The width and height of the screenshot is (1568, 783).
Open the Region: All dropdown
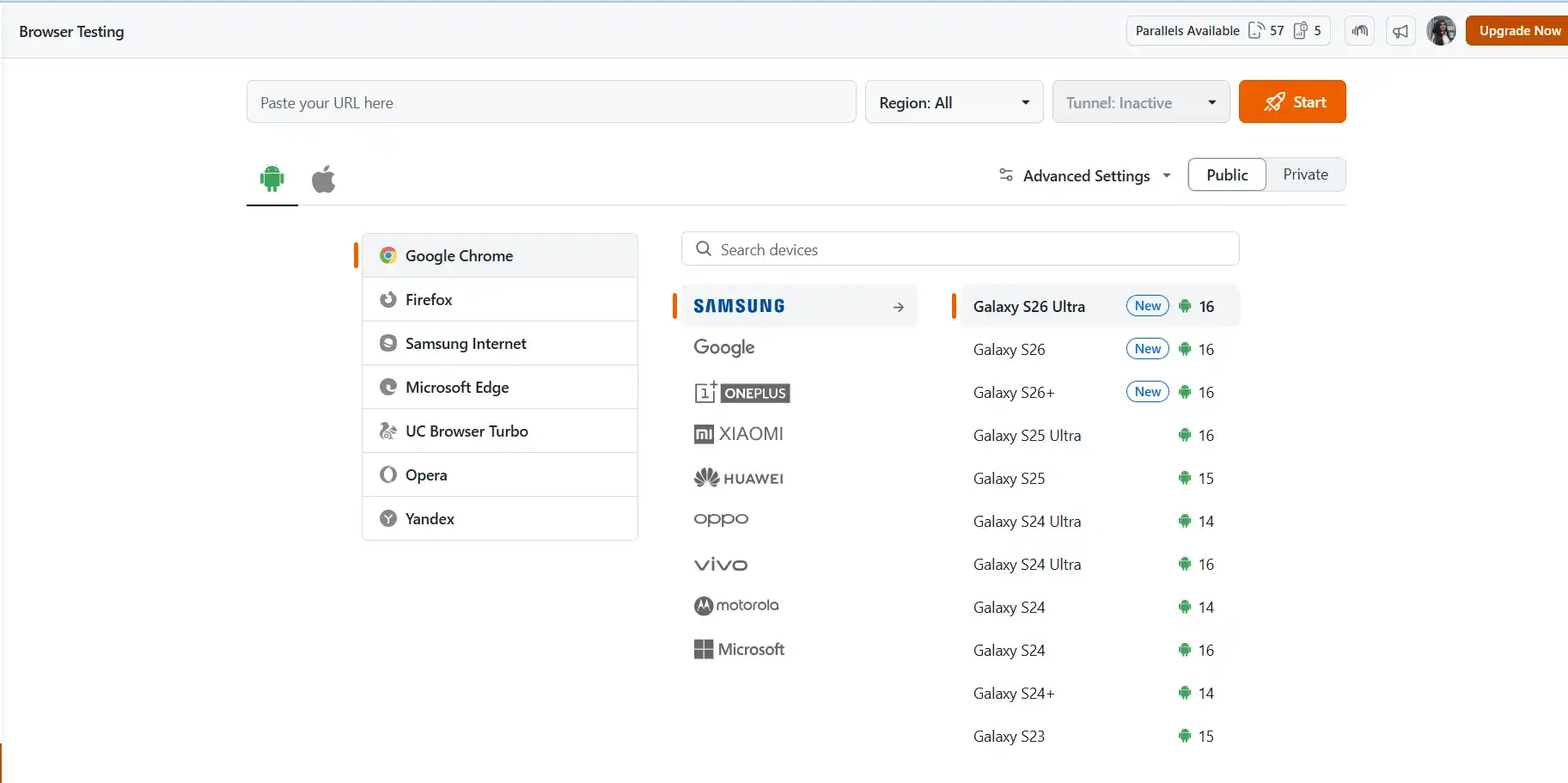pos(954,102)
